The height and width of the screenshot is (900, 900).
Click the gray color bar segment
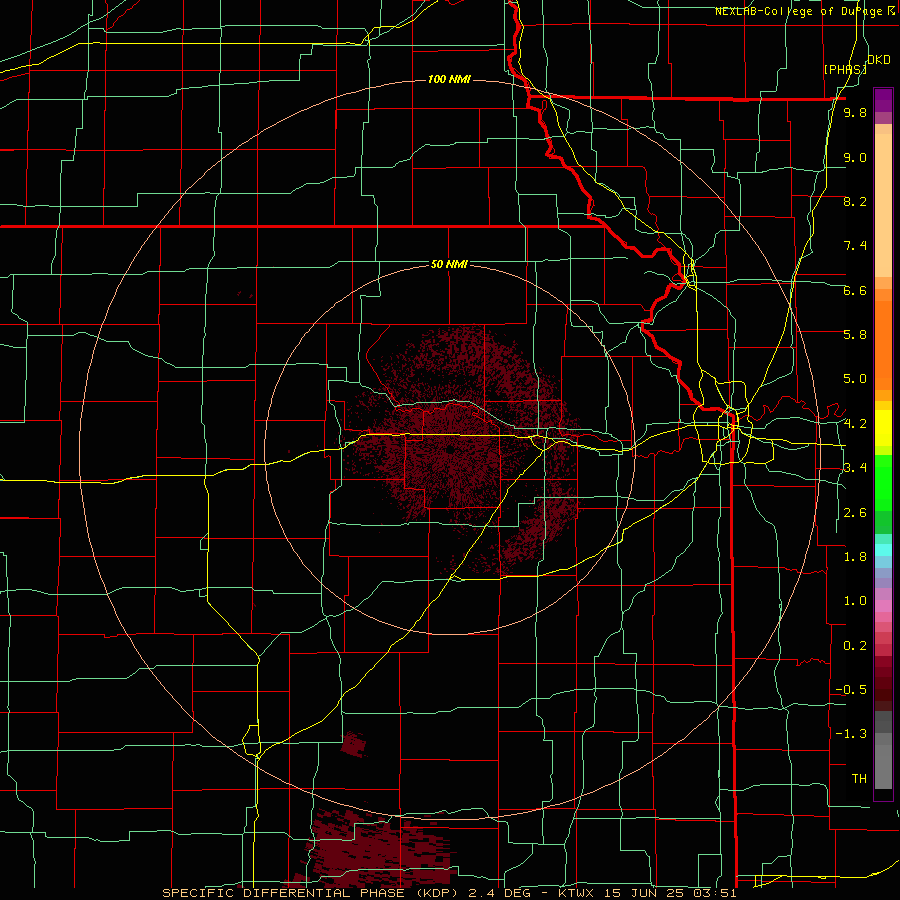point(883,763)
